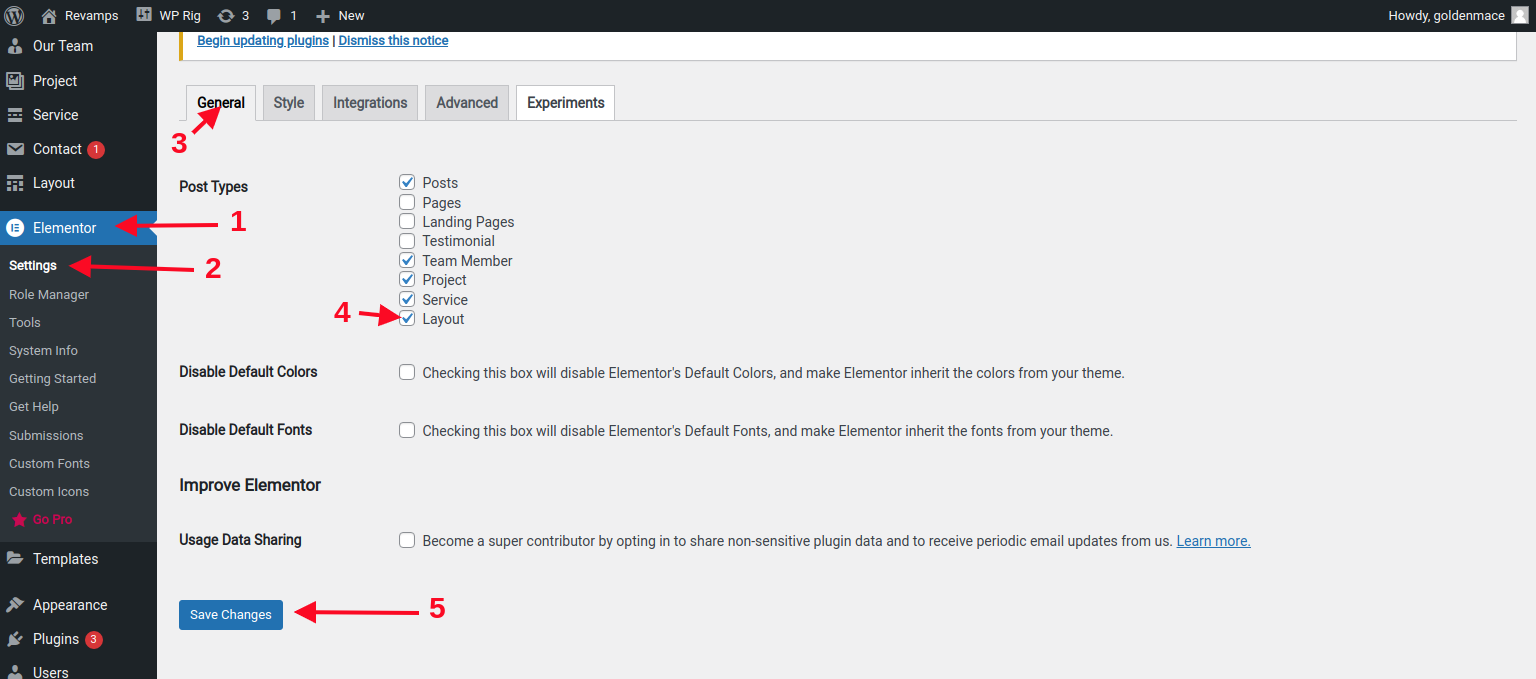Viewport: 1536px width, 679px height.
Task: Open the Experiments tab
Action: [566, 103]
